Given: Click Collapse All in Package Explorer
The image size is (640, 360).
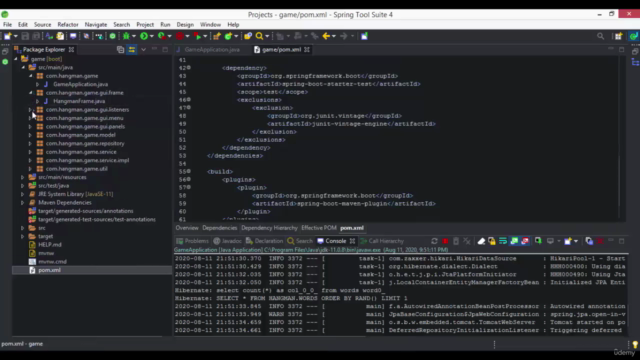Looking at the screenshot, I should click(120, 50).
